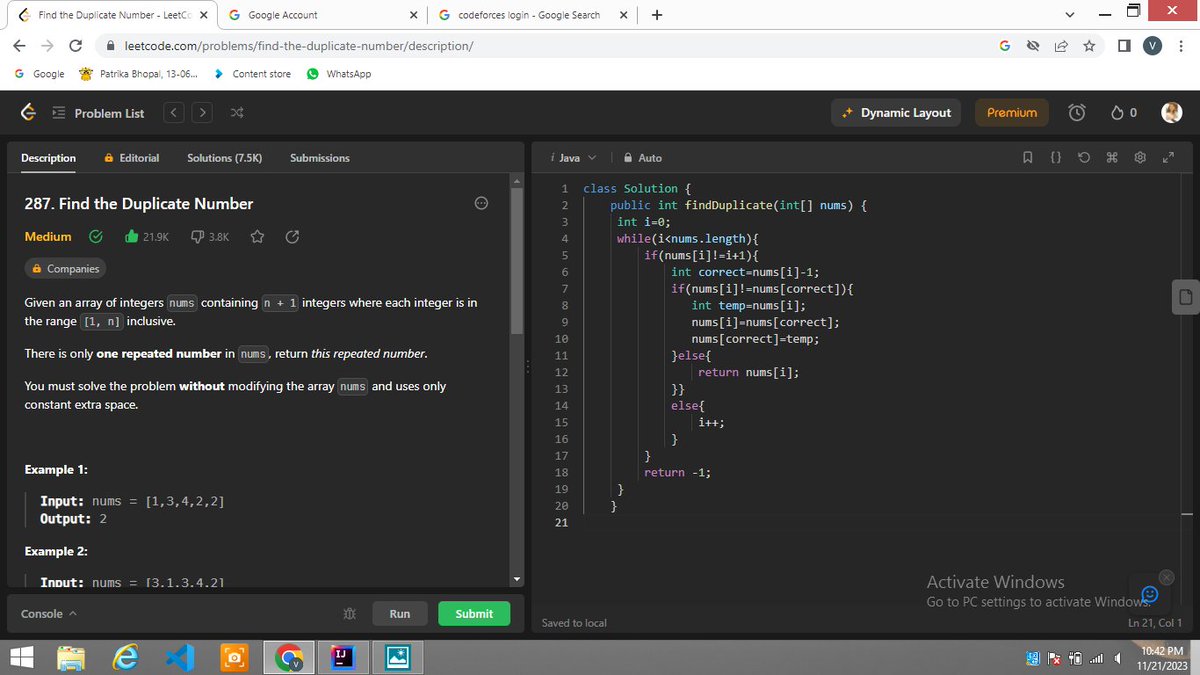Open the blue chat helper icon
The width and height of the screenshot is (1200, 675).
1149,594
